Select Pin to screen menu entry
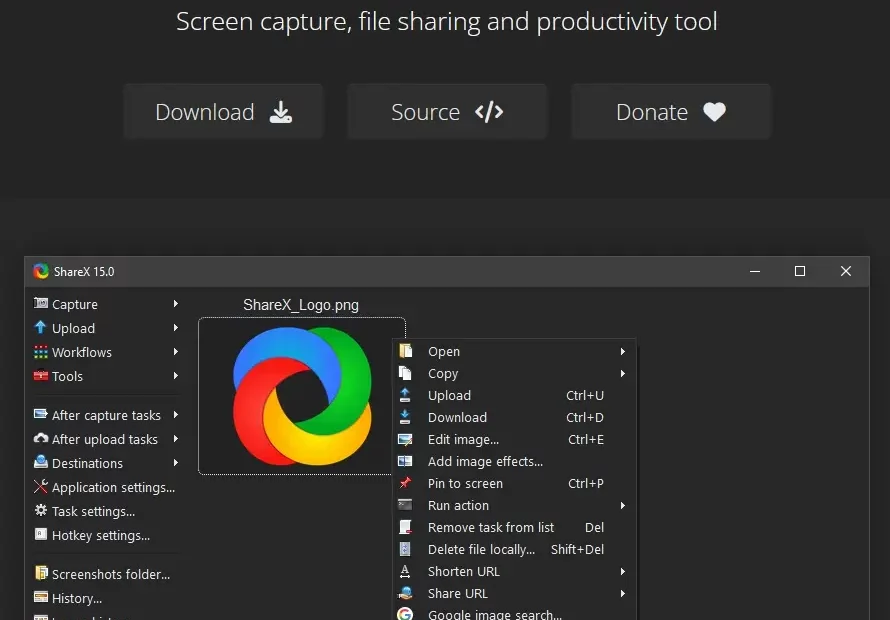Viewport: 890px width, 620px height. point(515,483)
